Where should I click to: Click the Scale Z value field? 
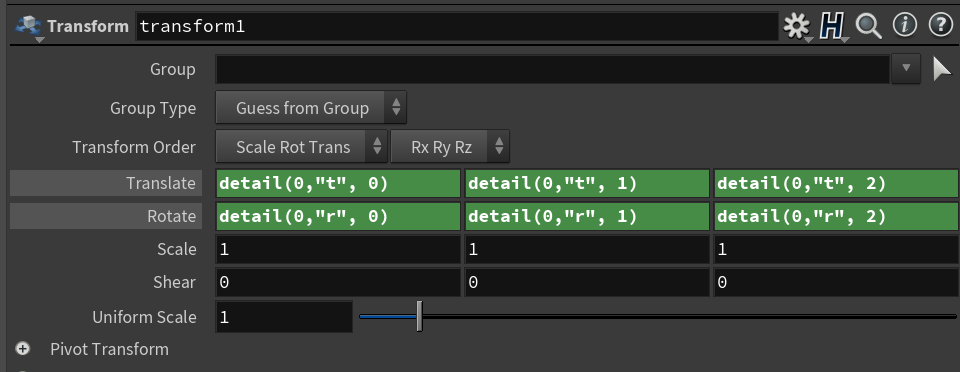tap(836, 250)
